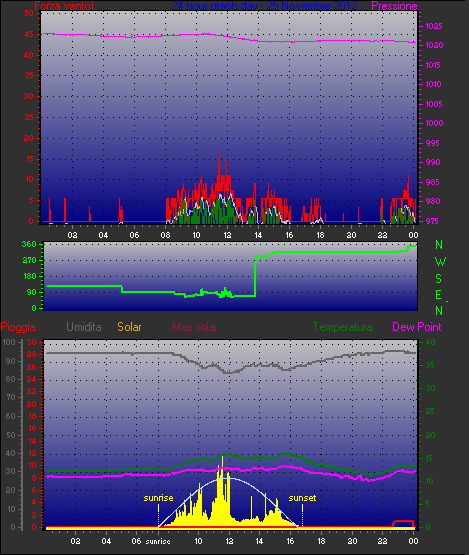The height and width of the screenshot is (555, 469).
Task: Click the yellow solar radiation peak
Action: click(222, 471)
